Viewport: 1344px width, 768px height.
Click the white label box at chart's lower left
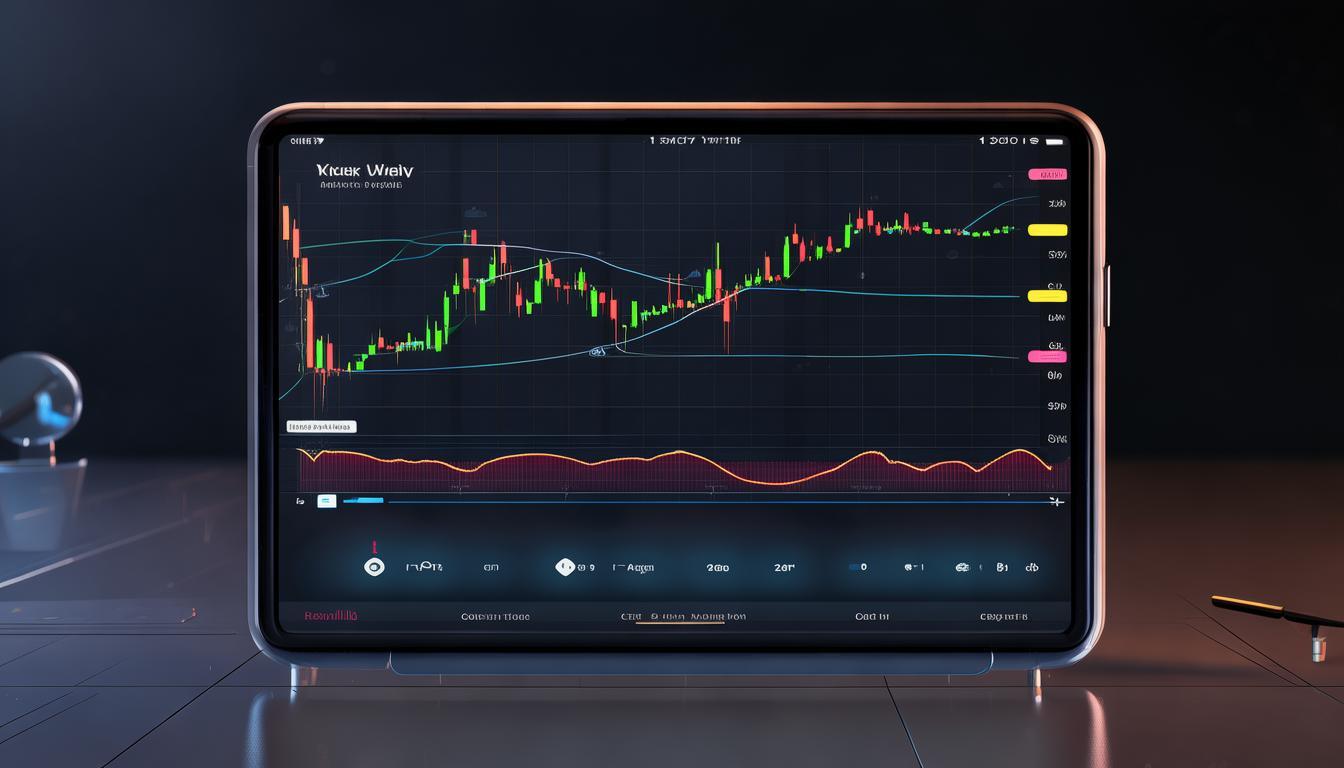click(x=321, y=427)
